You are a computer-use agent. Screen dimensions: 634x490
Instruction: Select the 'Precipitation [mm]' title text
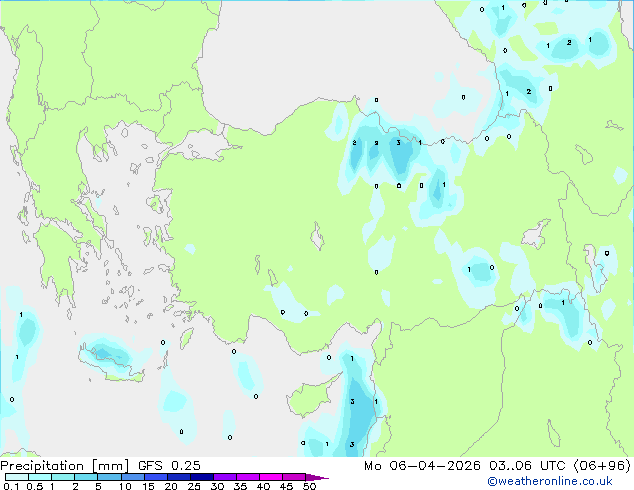tap(64, 466)
